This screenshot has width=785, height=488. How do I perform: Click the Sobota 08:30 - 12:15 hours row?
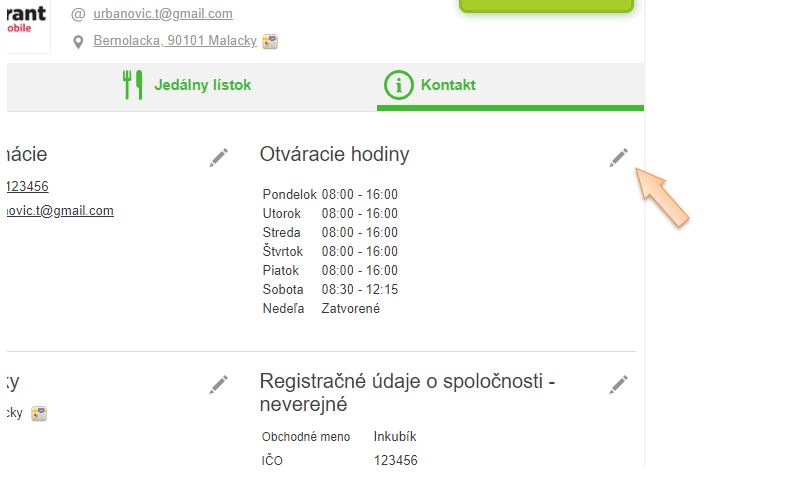pyautogui.click(x=330, y=289)
